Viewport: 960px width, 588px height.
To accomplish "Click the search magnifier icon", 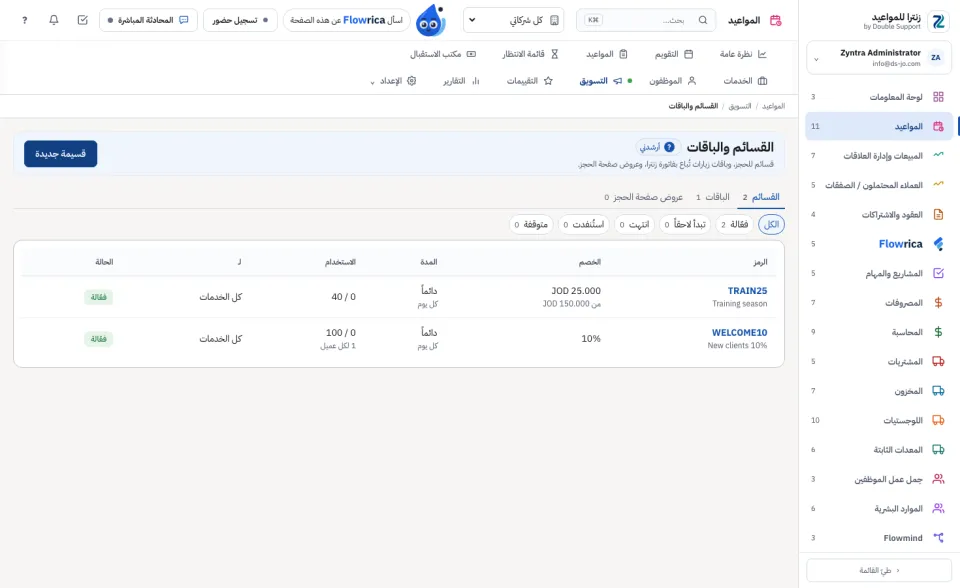I will [x=703, y=20].
